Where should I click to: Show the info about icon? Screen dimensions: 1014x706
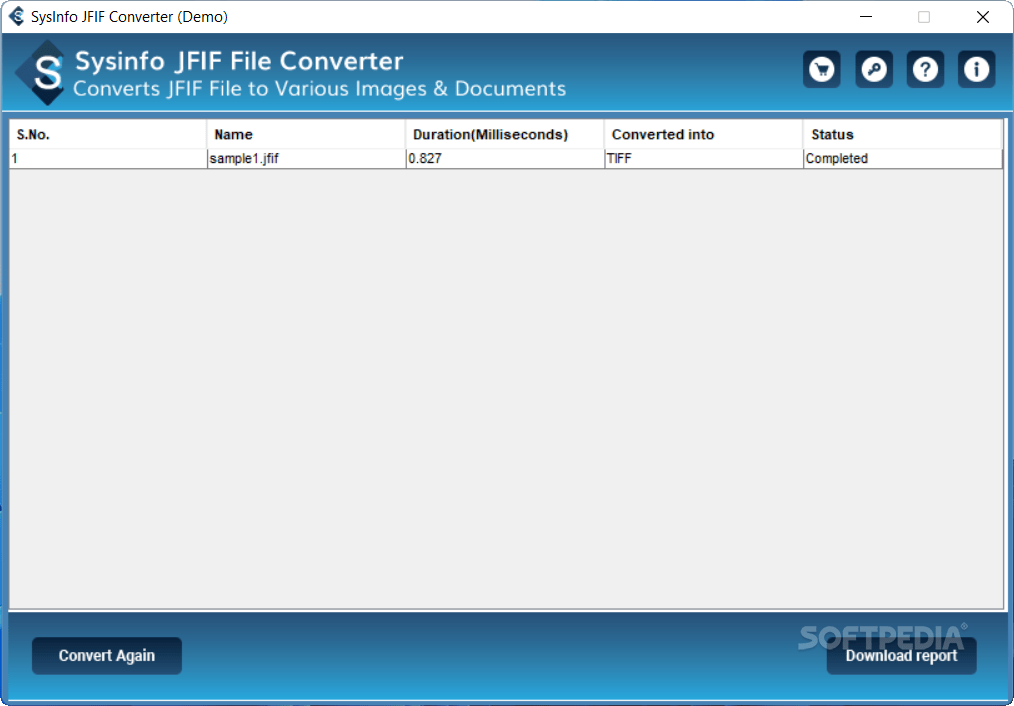point(976,69)
